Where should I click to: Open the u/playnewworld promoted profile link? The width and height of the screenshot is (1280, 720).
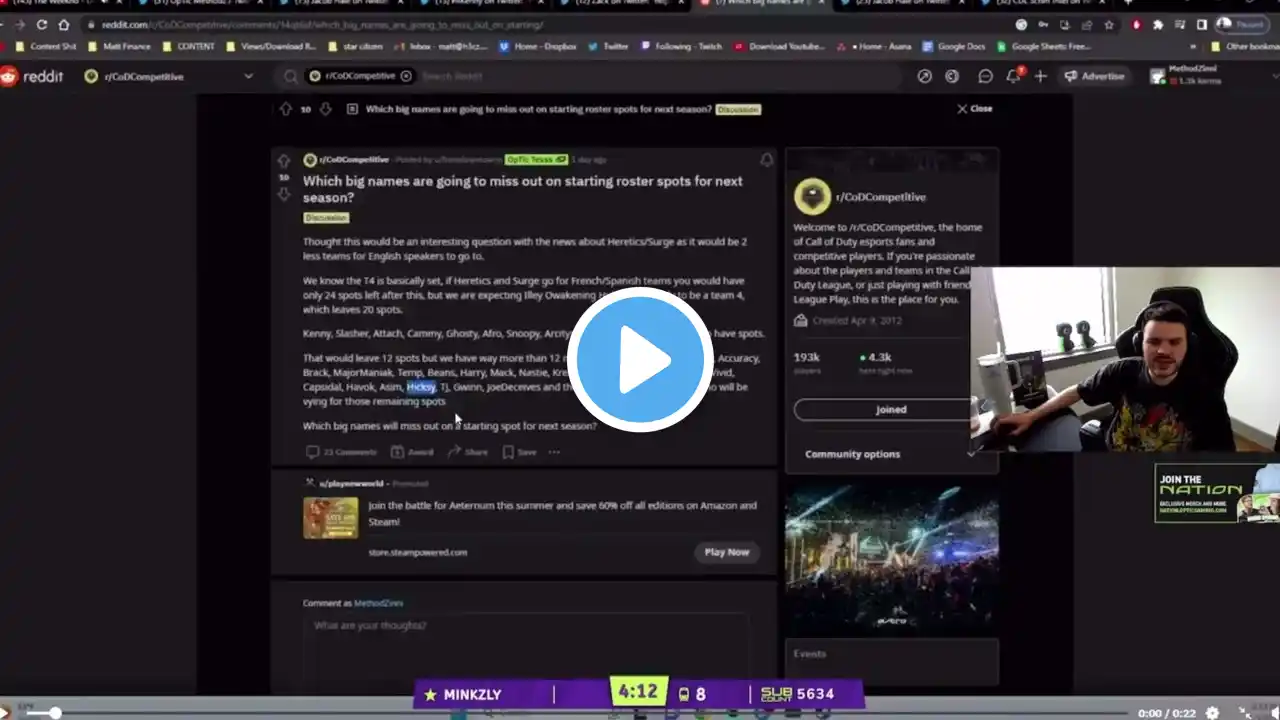click(x=351, y=483)
